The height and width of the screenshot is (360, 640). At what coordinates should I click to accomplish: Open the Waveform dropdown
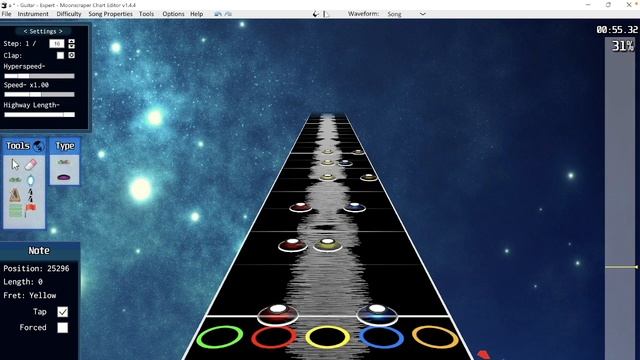click(406, 14)
